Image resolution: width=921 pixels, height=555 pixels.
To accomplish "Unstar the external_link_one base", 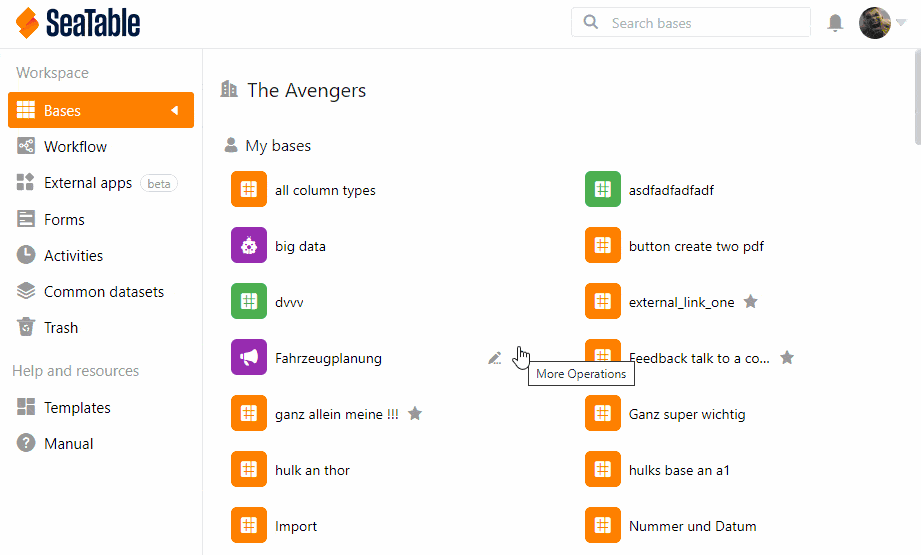I will coord(751,302).
